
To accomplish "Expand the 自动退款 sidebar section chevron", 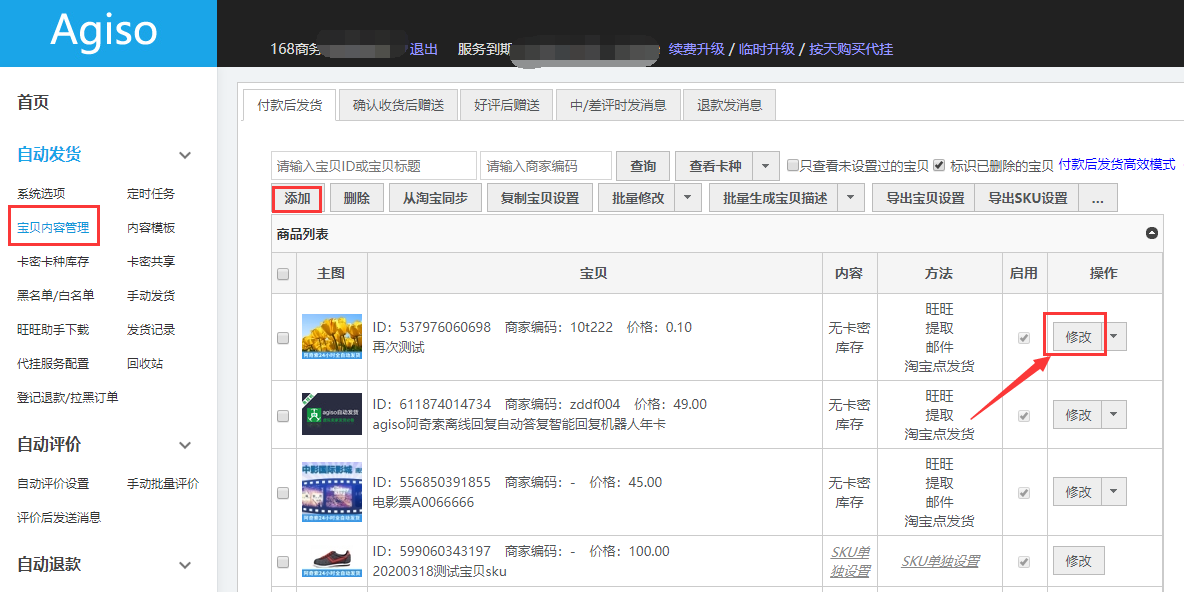I will click(185, 565).
